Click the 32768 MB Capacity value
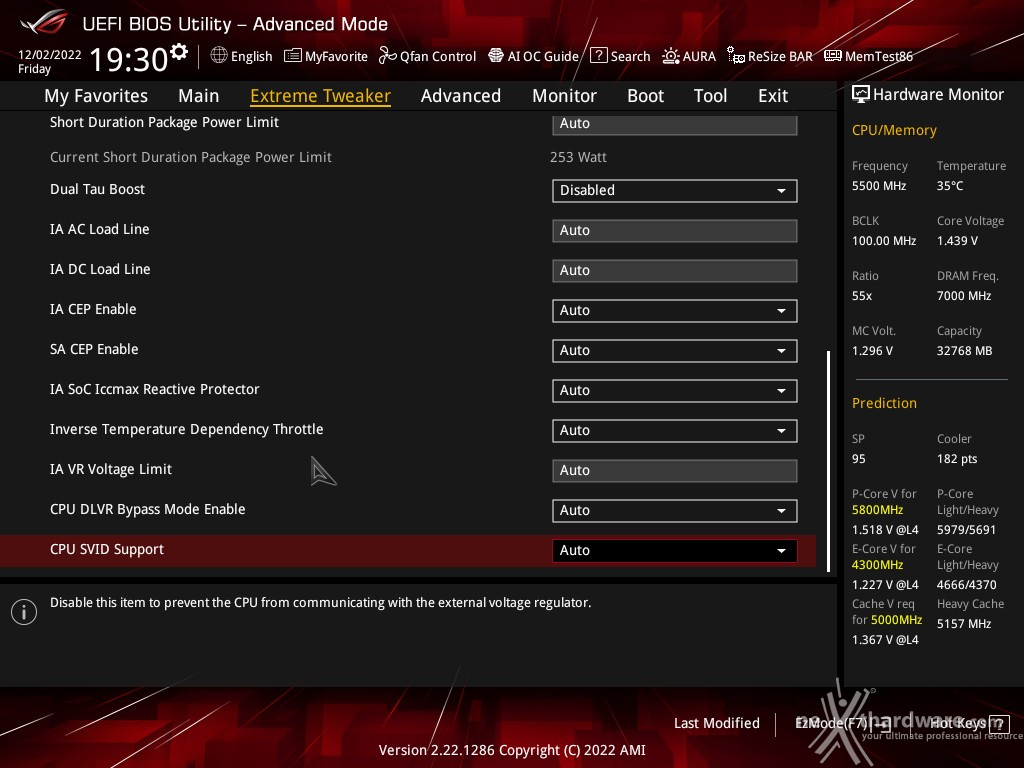The width and height of the screenshot is (1024, 768). [x=965, y=351]
